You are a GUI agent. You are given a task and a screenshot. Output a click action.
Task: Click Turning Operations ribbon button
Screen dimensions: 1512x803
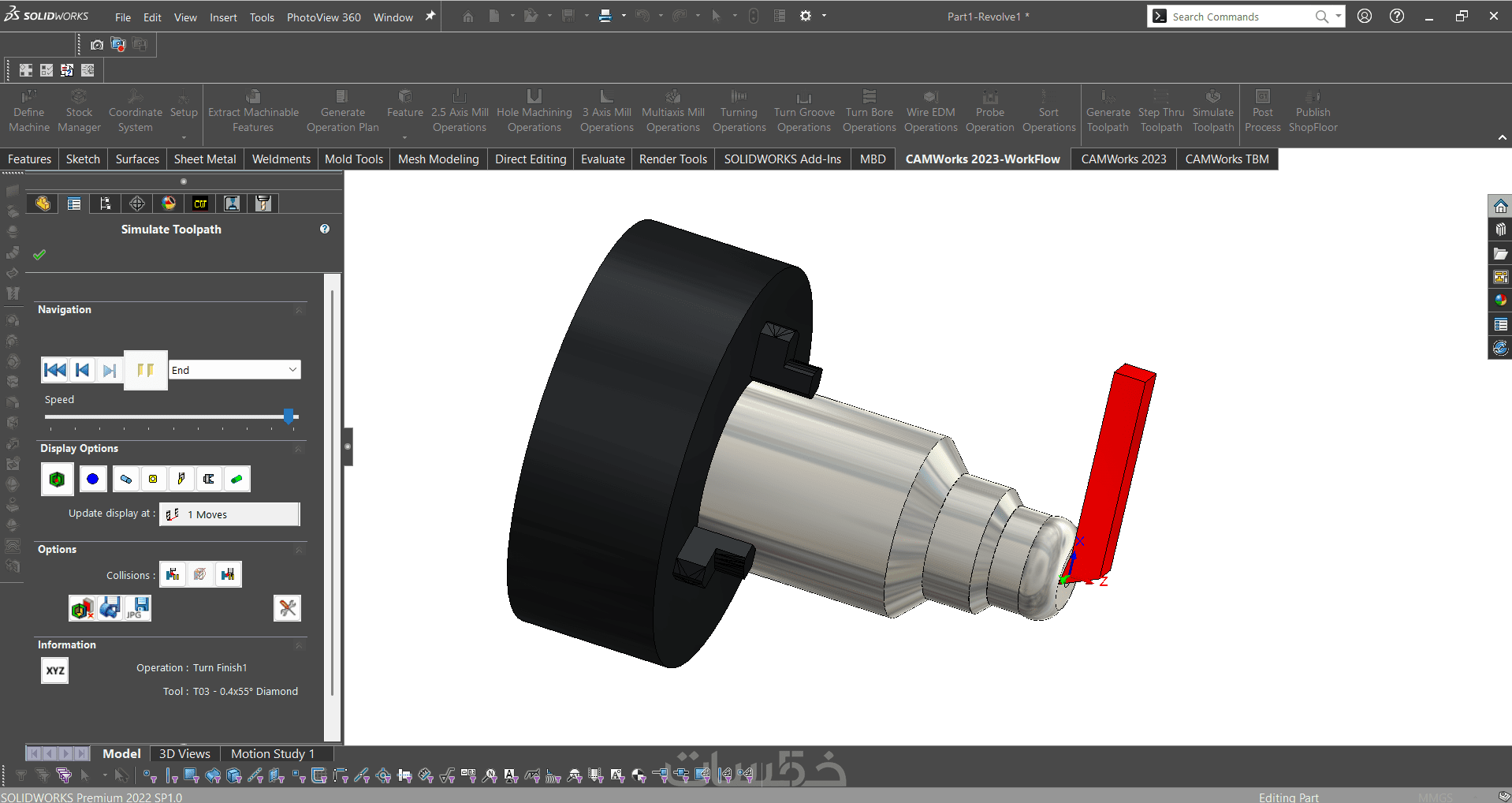pos(739,112)
